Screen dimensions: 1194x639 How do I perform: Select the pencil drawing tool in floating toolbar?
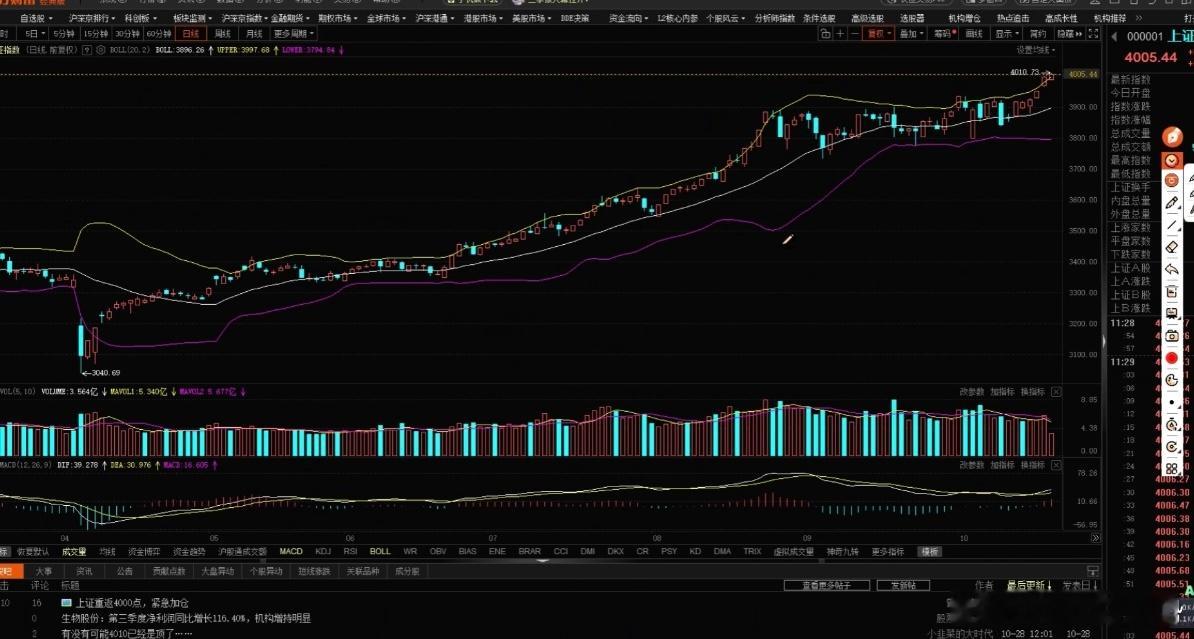click(x=1173, y=202)
